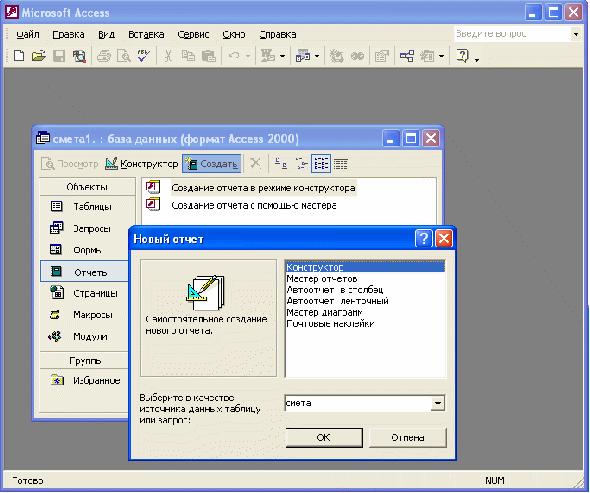Open the help question box dropdown
Screen dimensions: 590x493
coord(576,34)
